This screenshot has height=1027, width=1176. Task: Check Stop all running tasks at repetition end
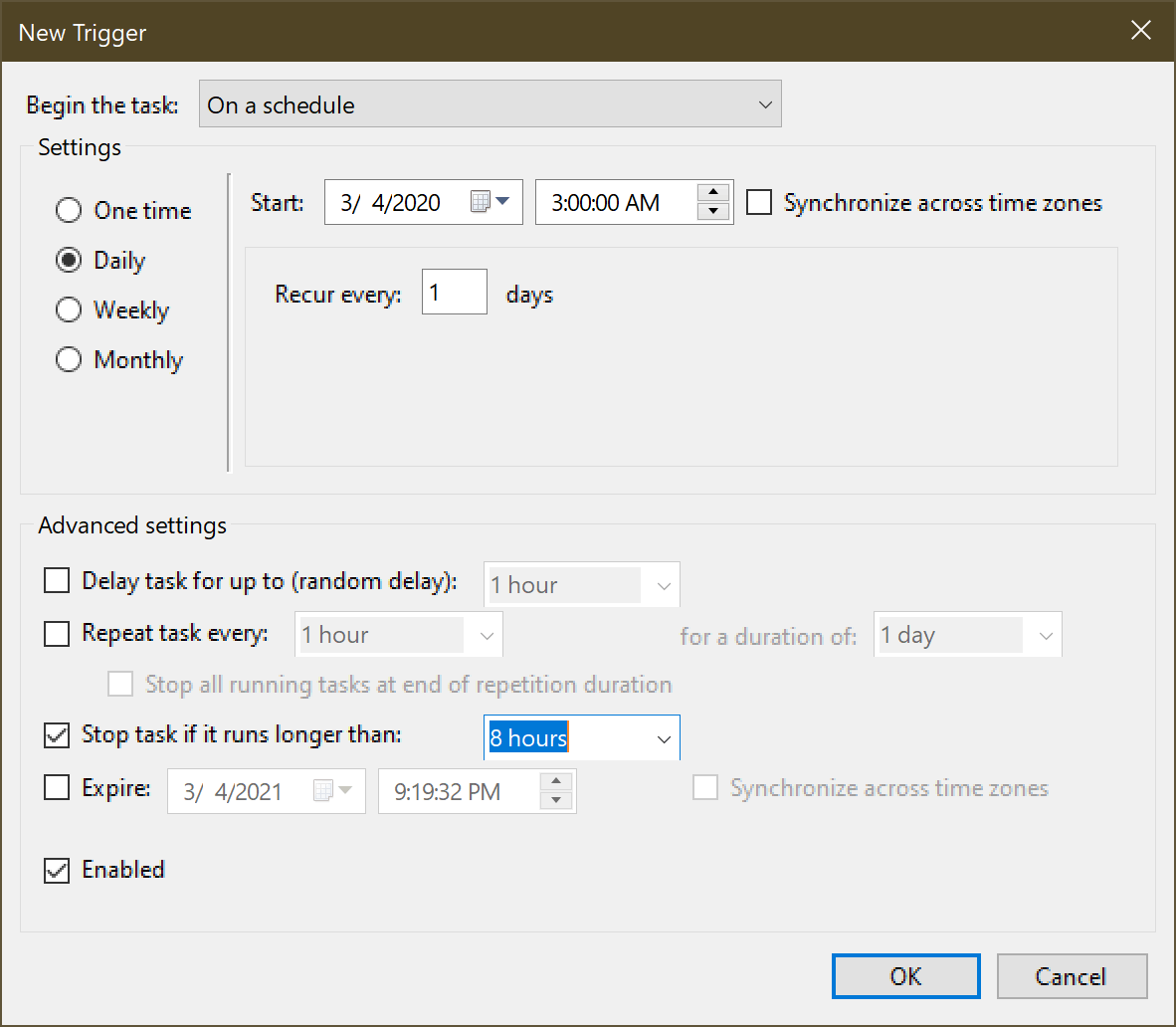coord(120,684)
